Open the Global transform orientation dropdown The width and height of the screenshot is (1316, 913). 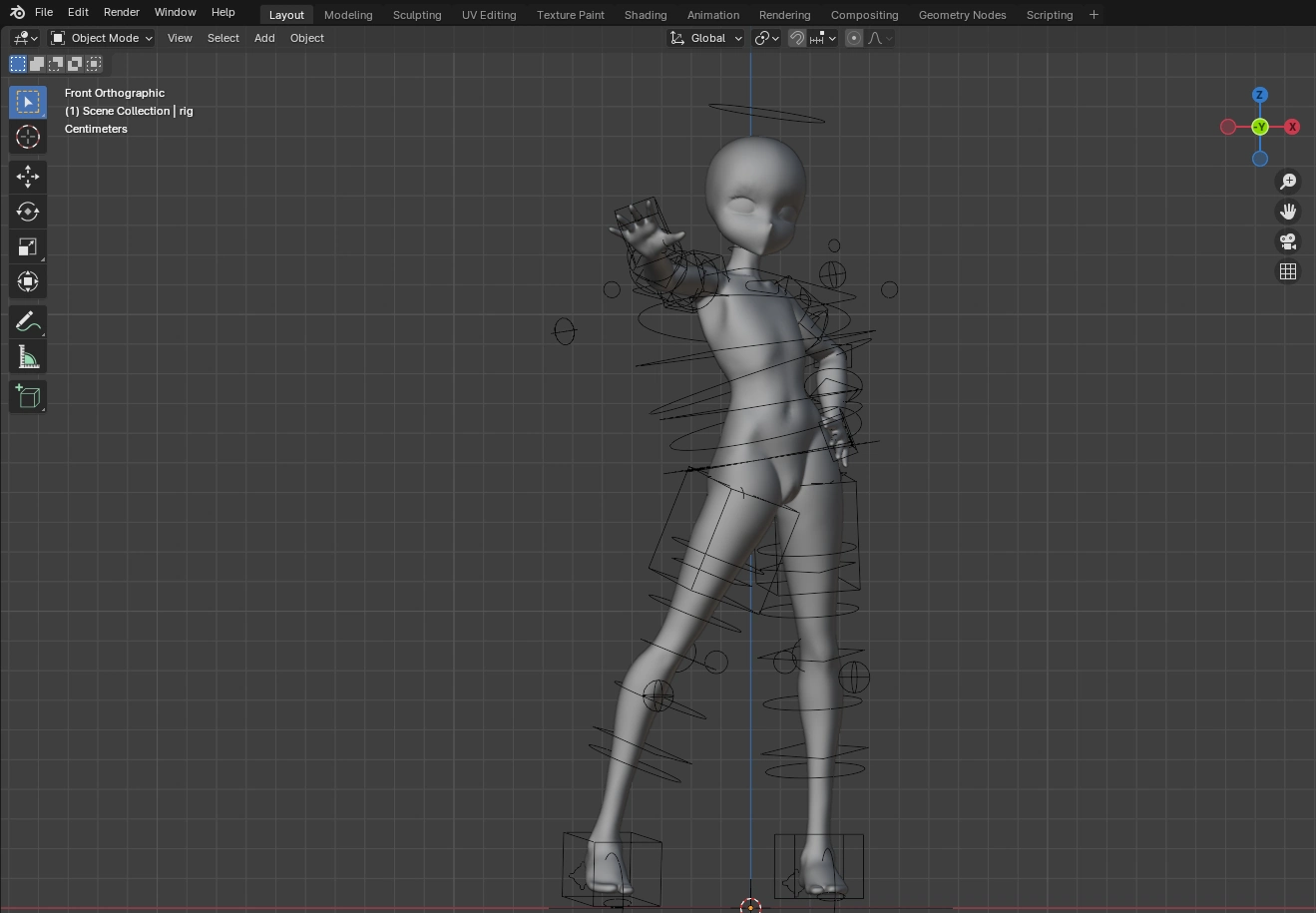point(705,38)
